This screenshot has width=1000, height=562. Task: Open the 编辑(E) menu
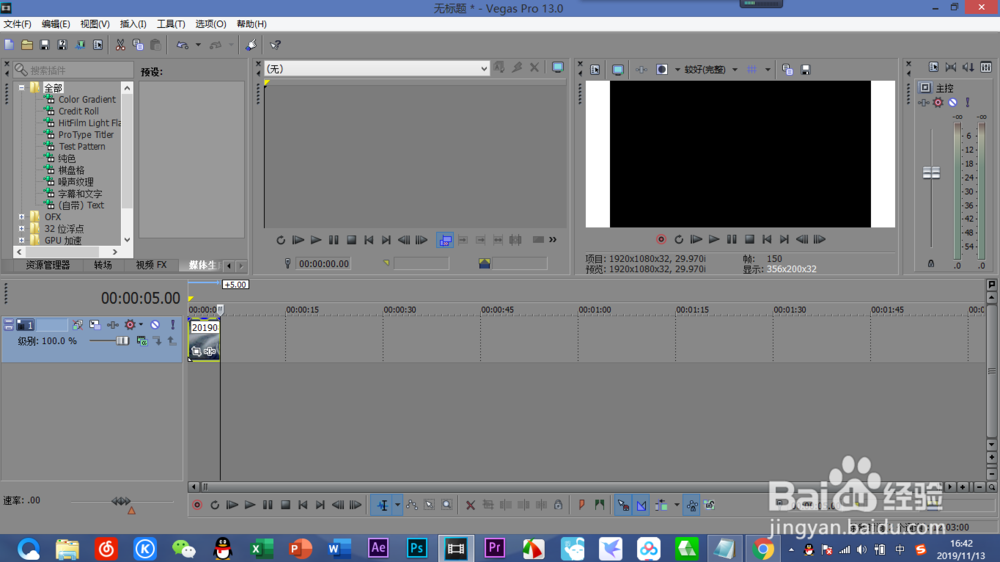55,24
